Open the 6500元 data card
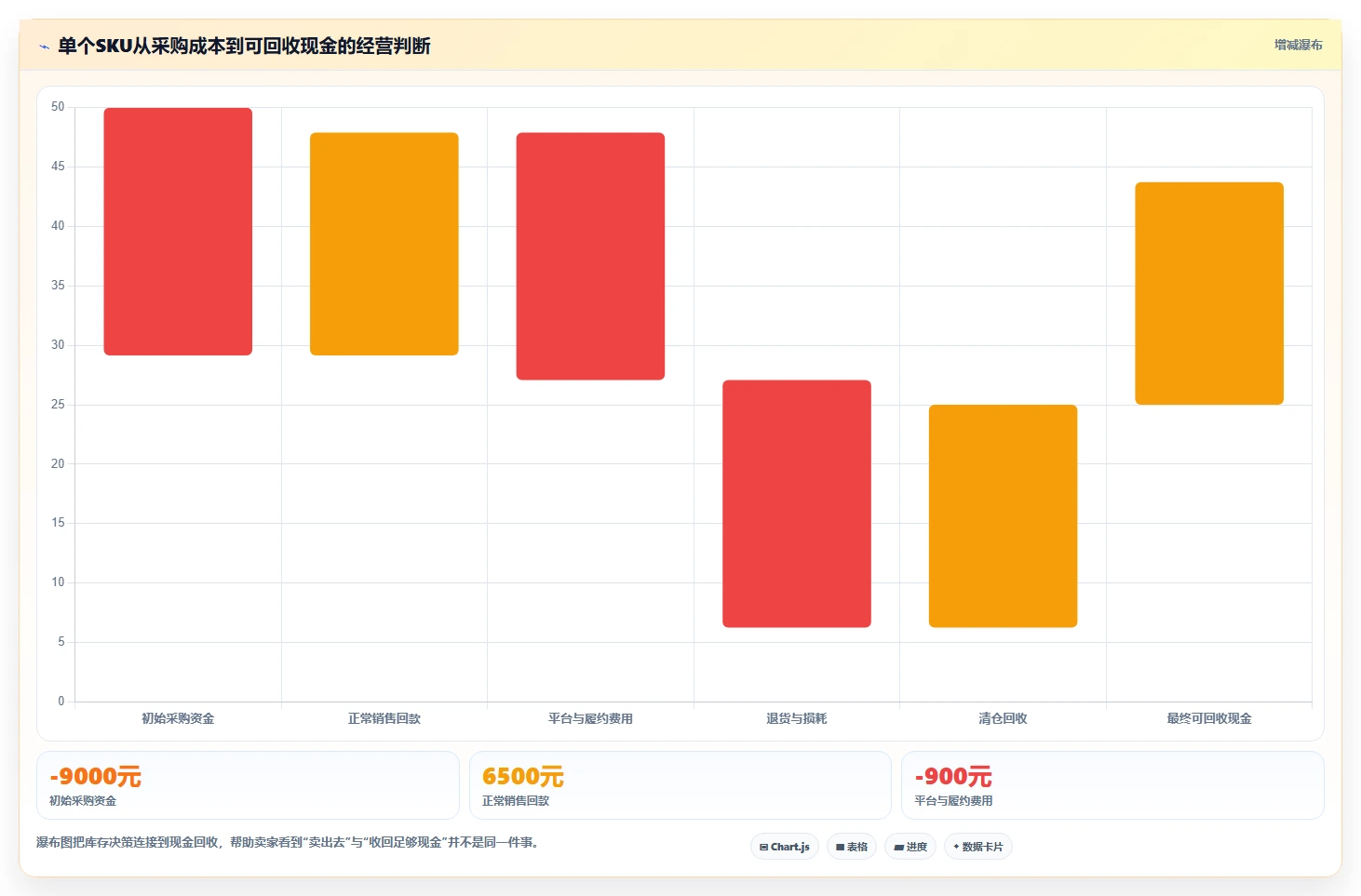Image resolution: width=1361 pixels, height=896 pixels. (680, 785)
